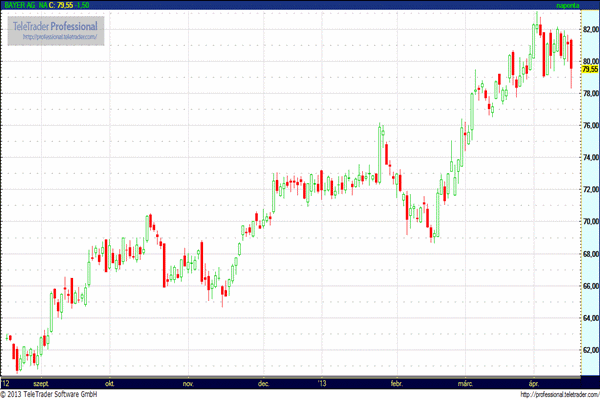Screen dimensions: 600x400
Task: Open the naponta interval selector
Action: [568, 5]
